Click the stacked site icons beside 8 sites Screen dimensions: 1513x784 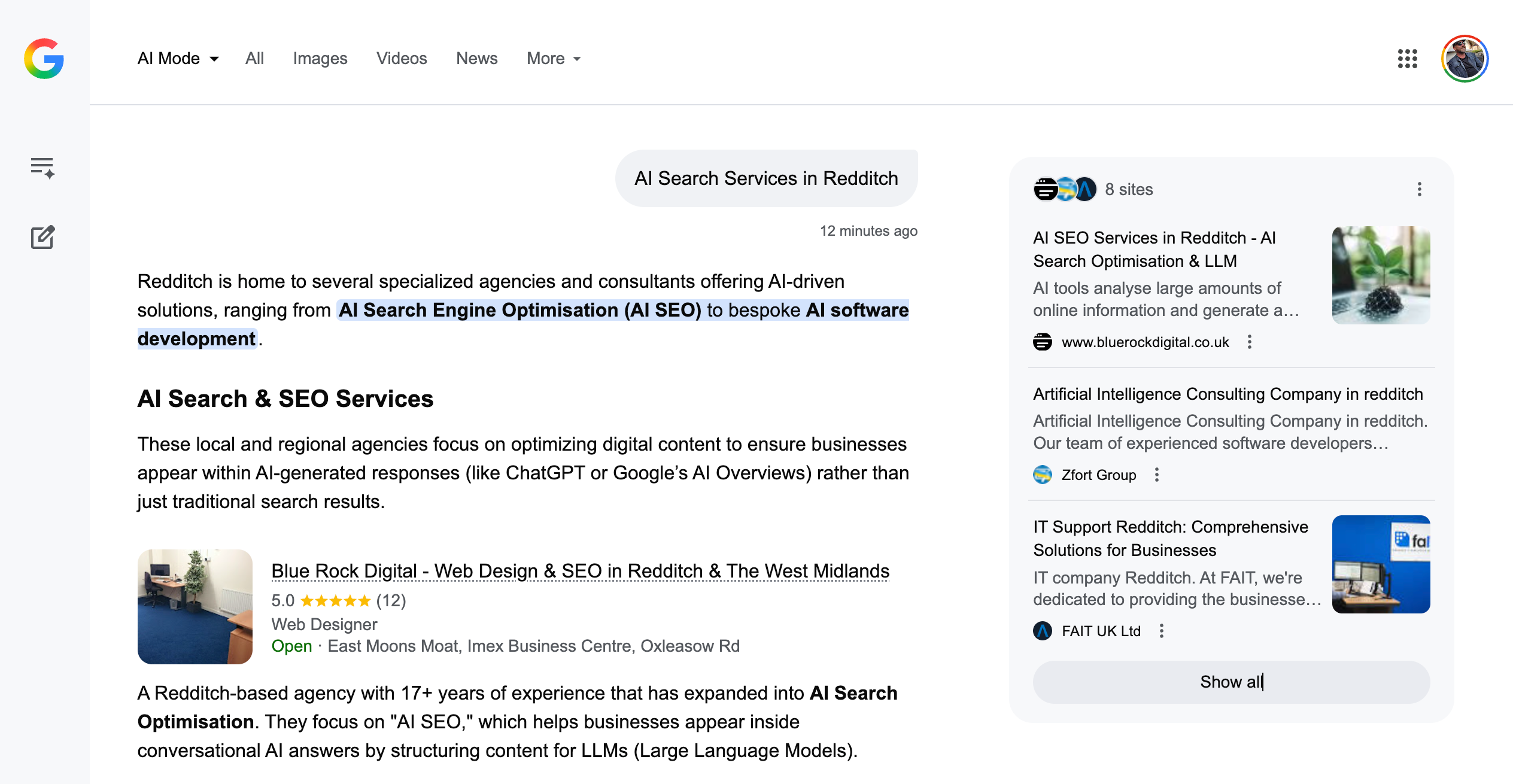click(1065, 189)
